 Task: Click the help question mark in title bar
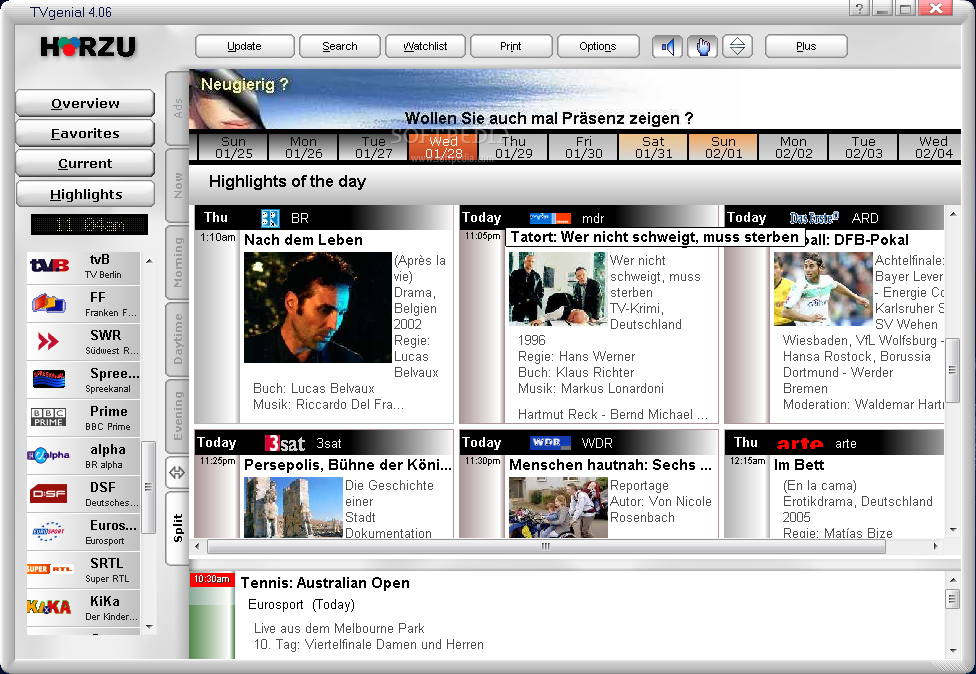(x=859, y=8)
